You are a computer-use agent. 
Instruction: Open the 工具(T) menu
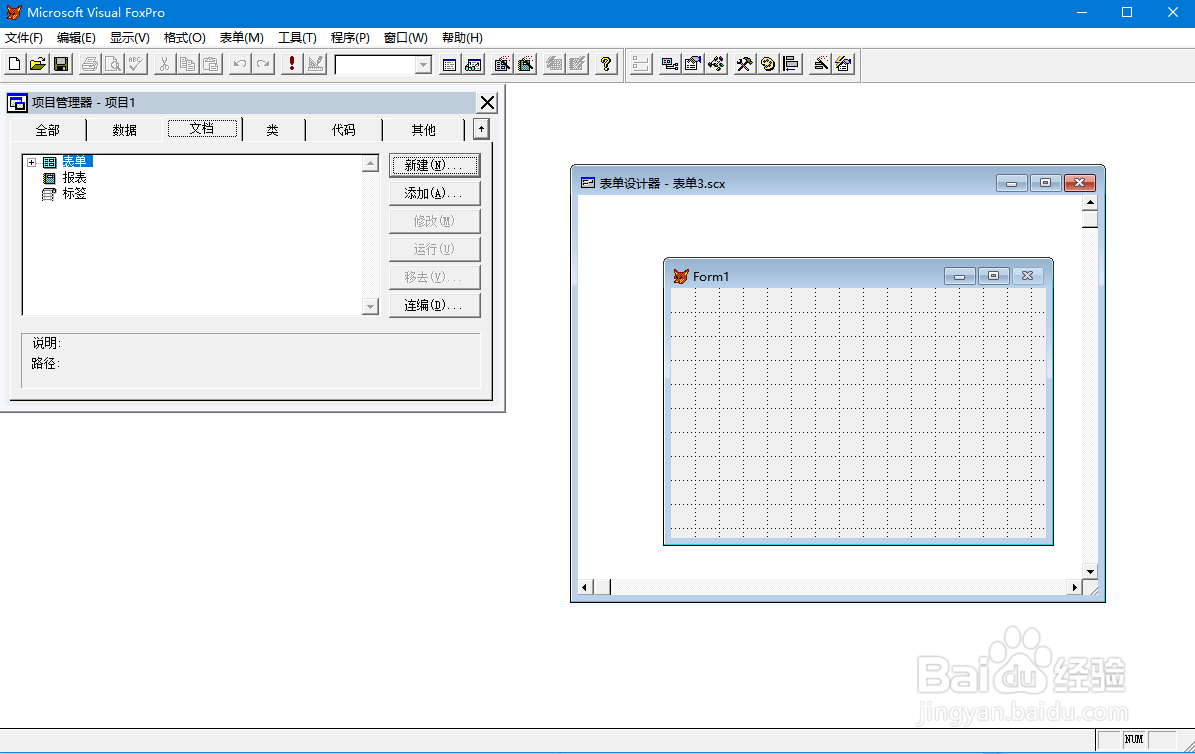pos(297,37)
